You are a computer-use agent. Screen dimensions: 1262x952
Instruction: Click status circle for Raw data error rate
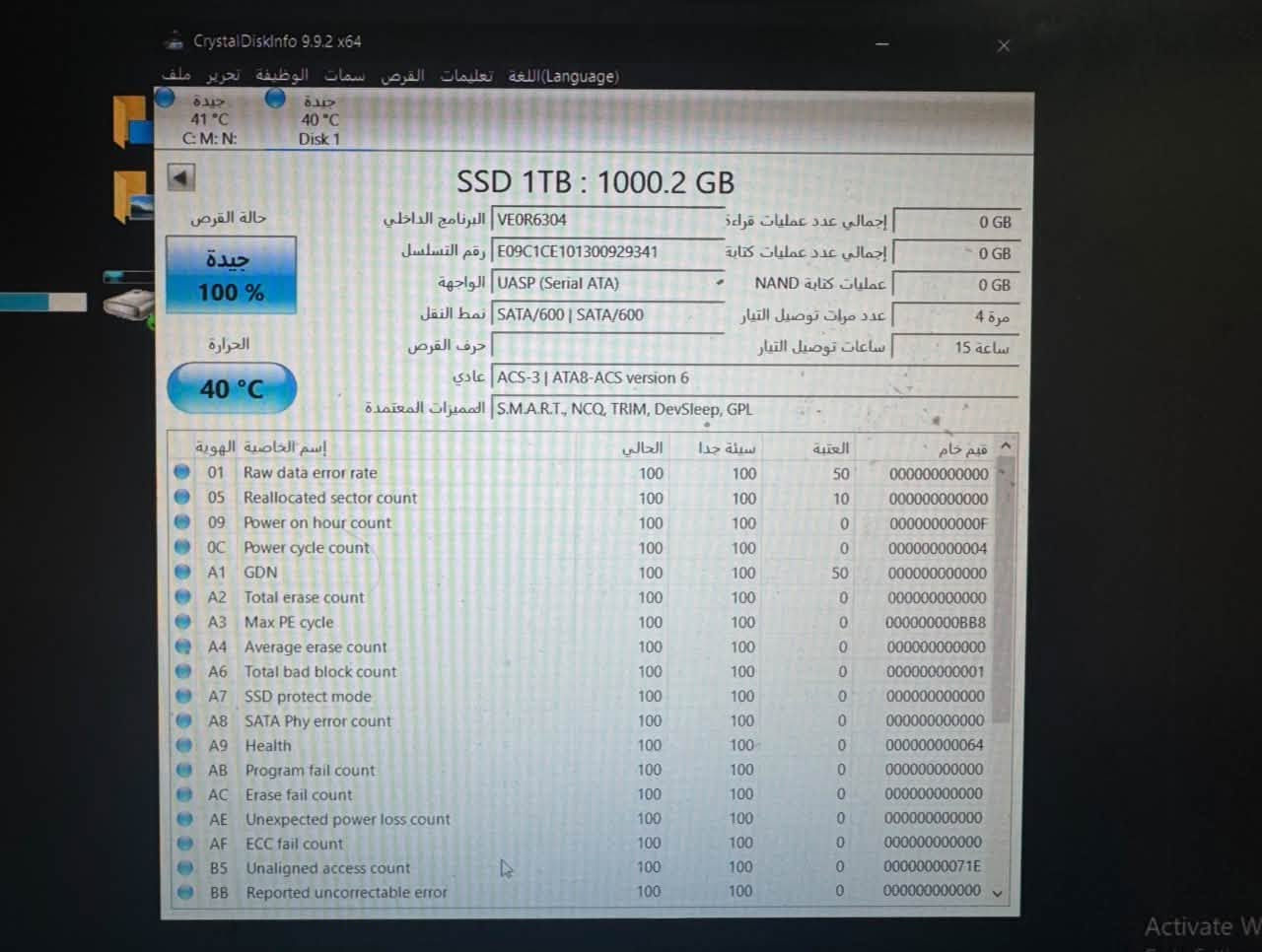tap(181, 472)
